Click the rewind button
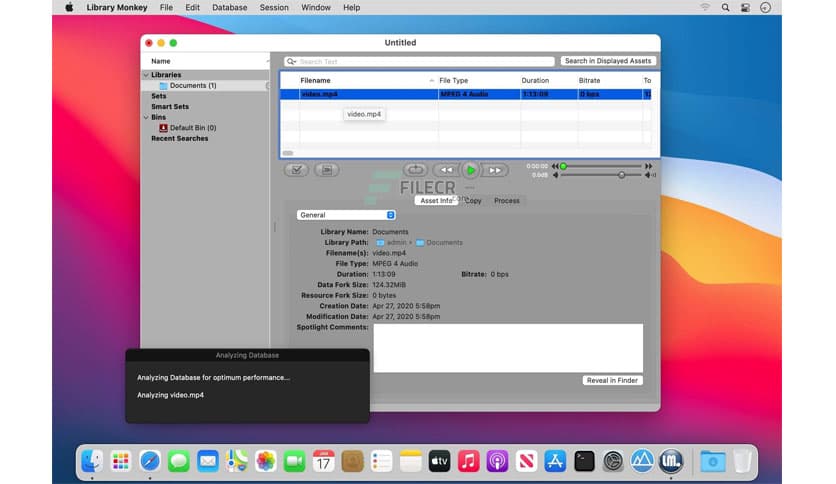 pos(446,170)
